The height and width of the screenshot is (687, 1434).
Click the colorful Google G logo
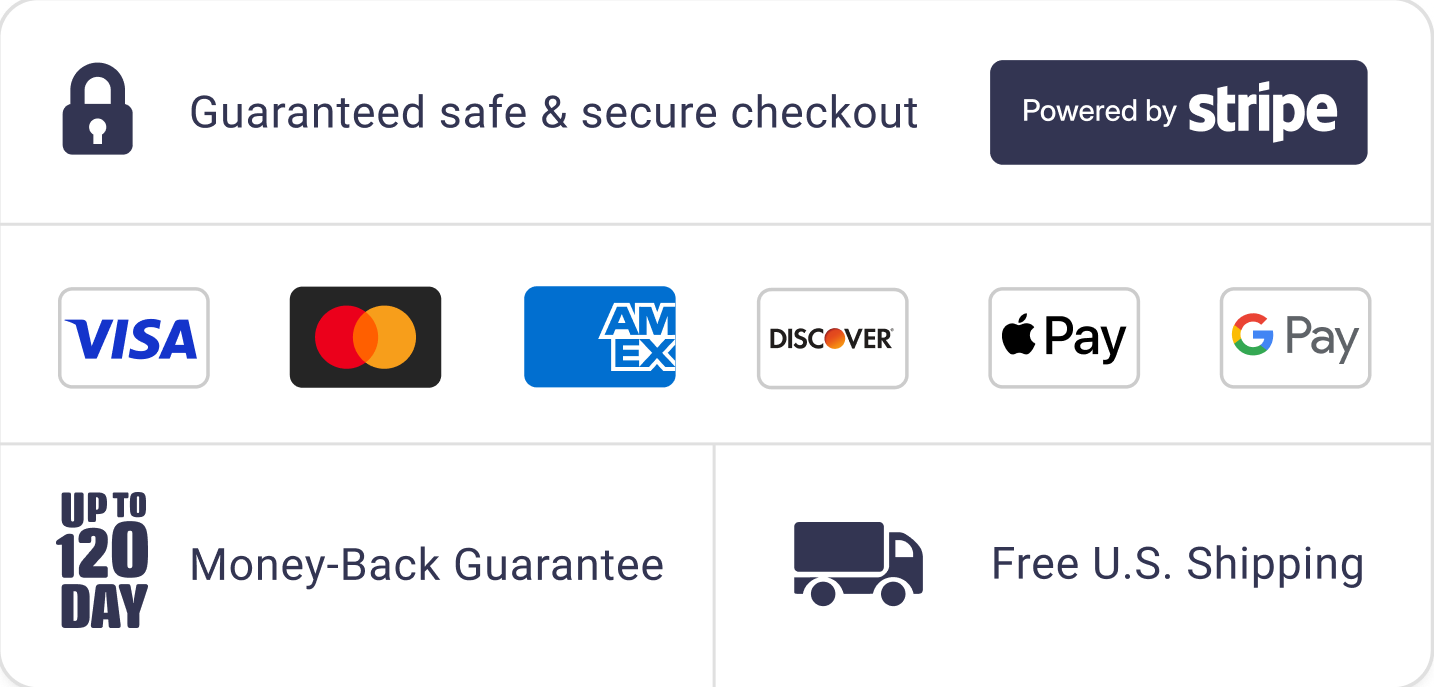[x=1252, y=335]
